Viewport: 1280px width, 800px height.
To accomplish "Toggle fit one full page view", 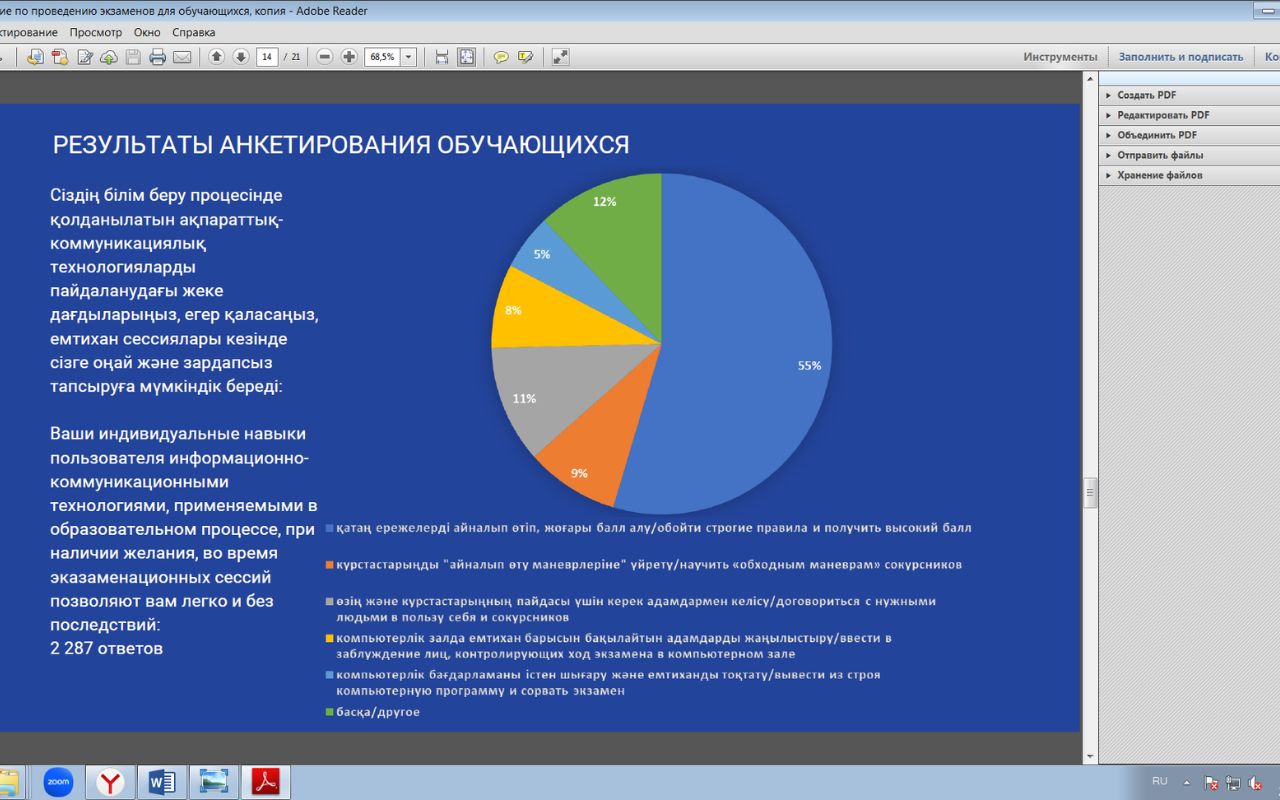I will tap(466, 57).
